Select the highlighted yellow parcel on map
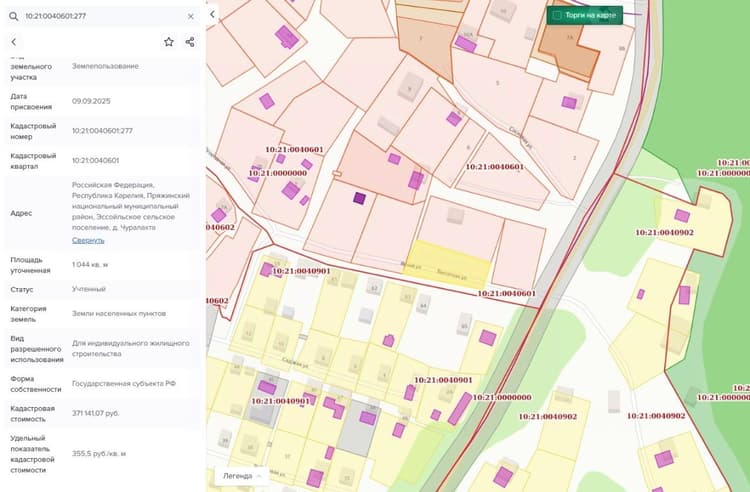 click(448, 264)
